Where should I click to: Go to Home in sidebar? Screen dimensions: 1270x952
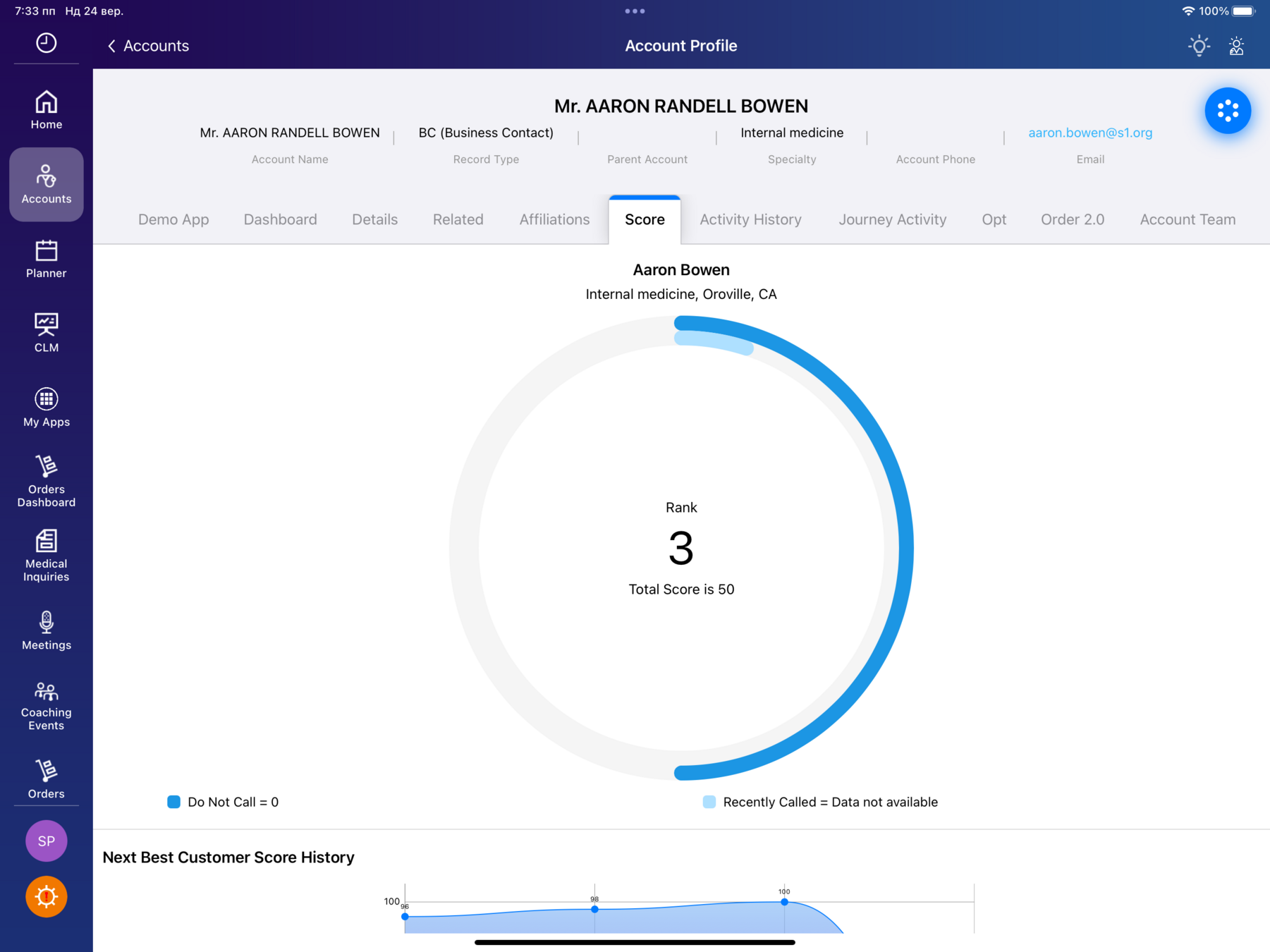[x=47, y=110]
